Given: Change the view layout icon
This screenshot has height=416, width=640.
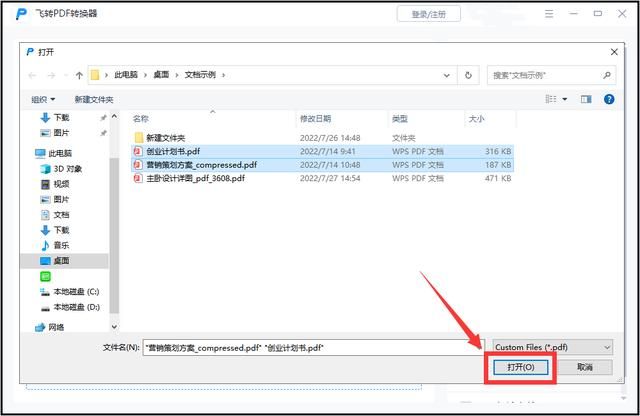Looking at the screenshot, I should point(551,99).
